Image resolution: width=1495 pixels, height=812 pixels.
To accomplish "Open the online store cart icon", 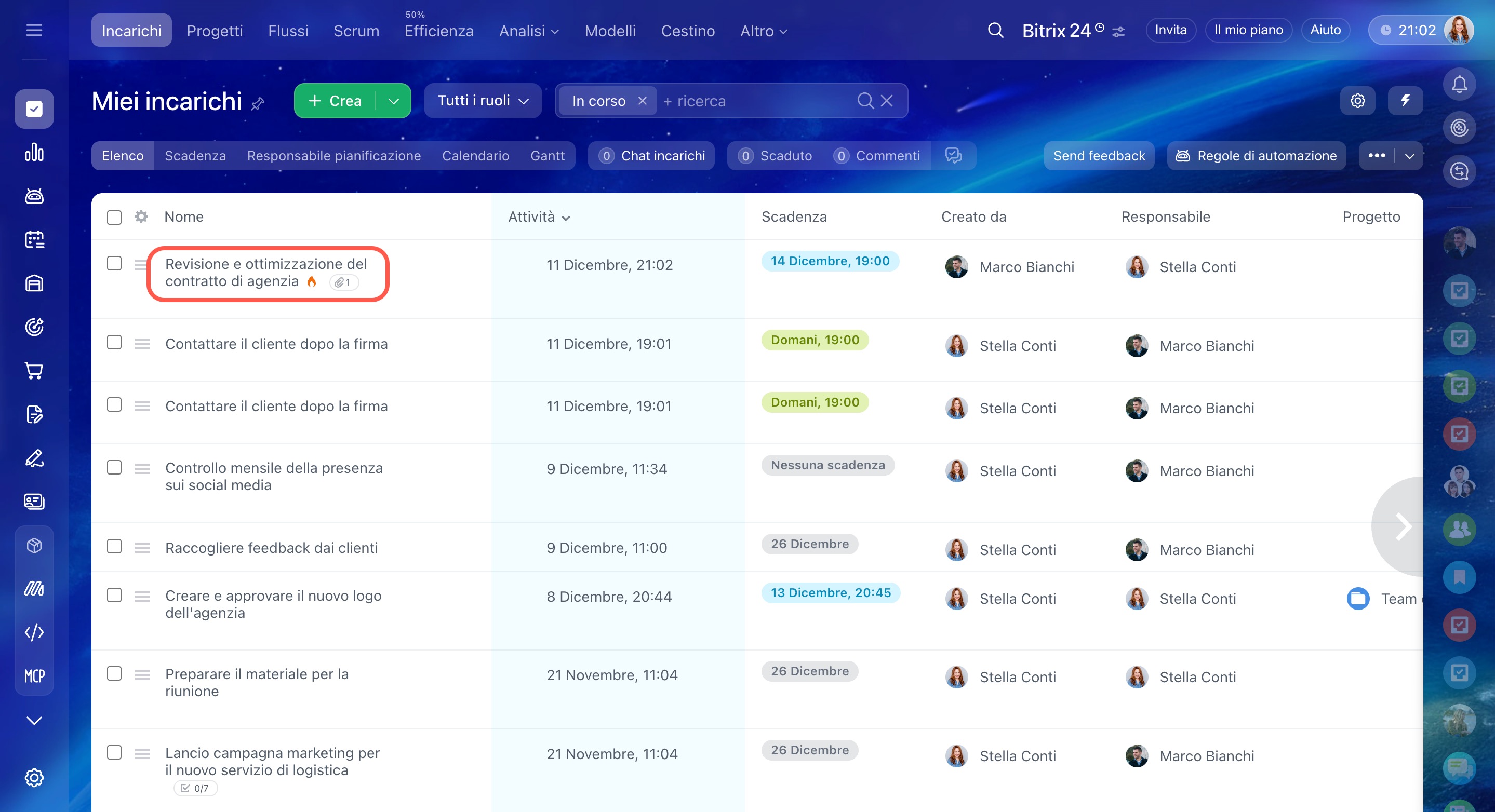I will click(34, 371).
